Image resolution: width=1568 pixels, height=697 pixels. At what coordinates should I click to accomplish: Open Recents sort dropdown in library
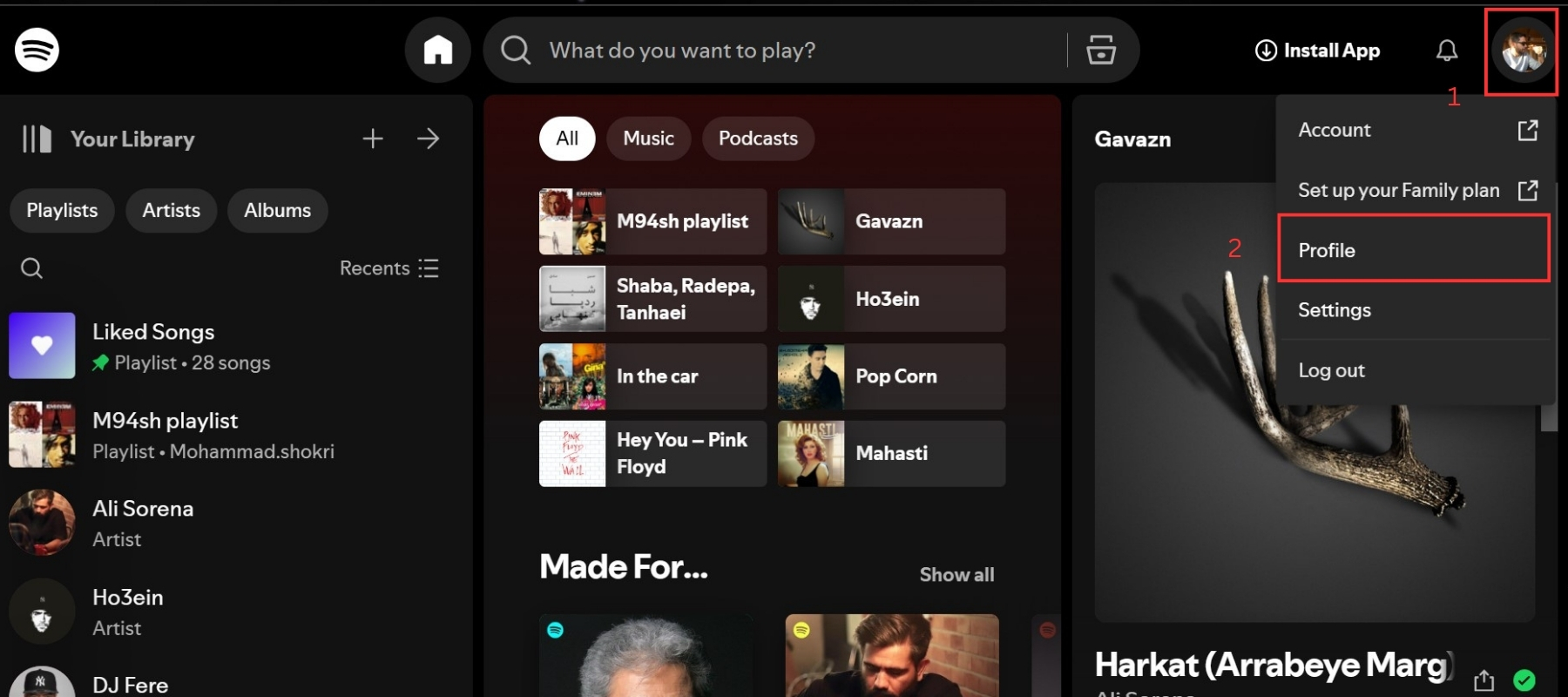tap(389, 267)
